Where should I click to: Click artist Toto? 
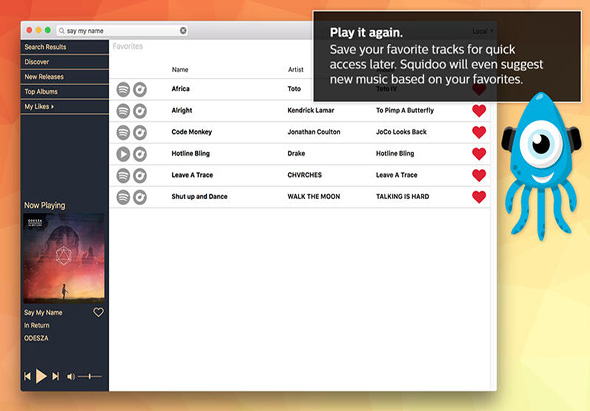(x=294, y=89)
